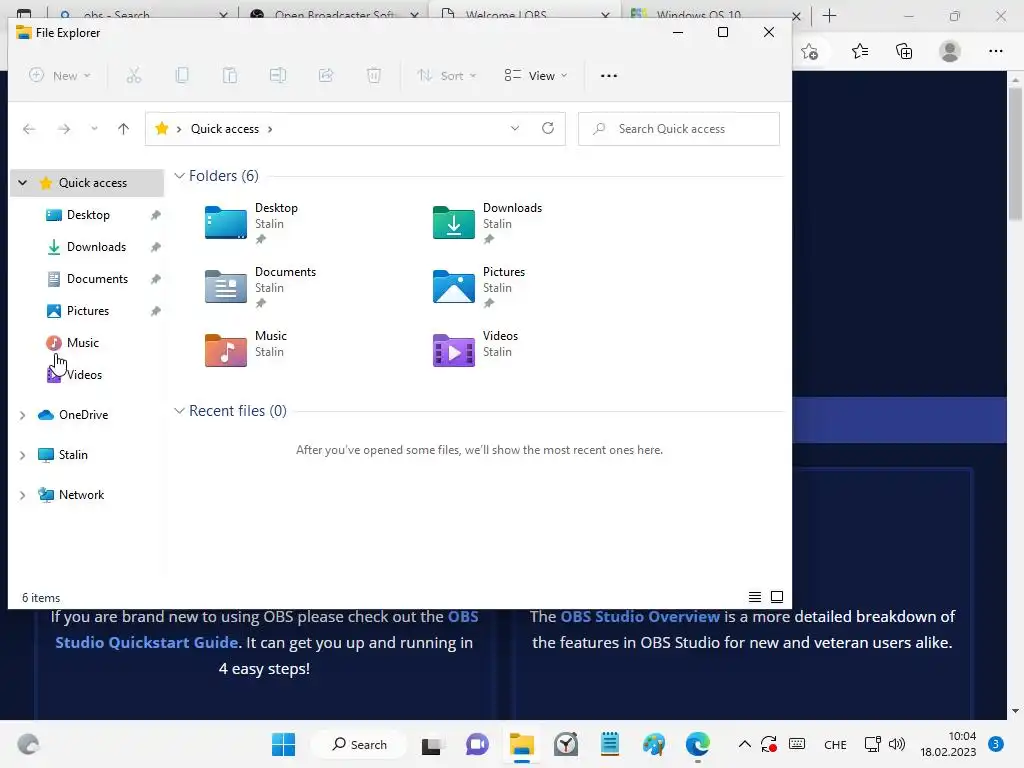Click the Cut scissors icon in toolbar
1024x768 pixels.
[x=133, y=76]
